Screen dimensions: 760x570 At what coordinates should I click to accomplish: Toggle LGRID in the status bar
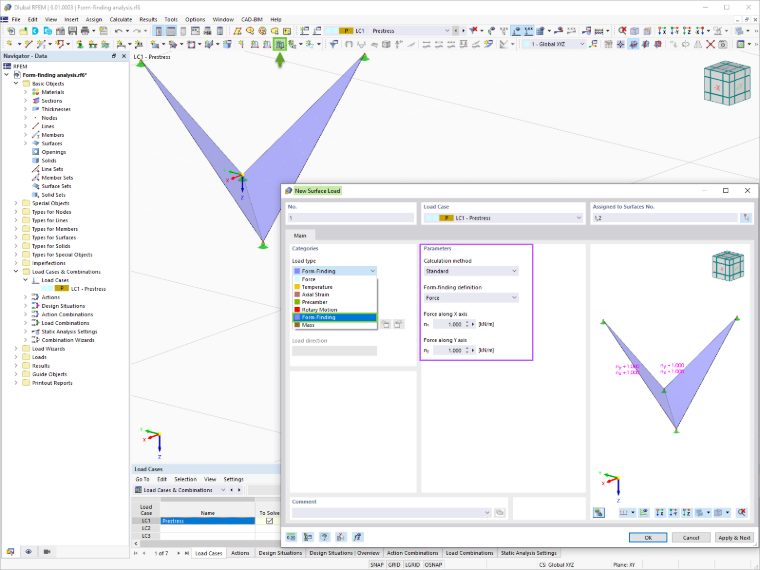point(412,565)
